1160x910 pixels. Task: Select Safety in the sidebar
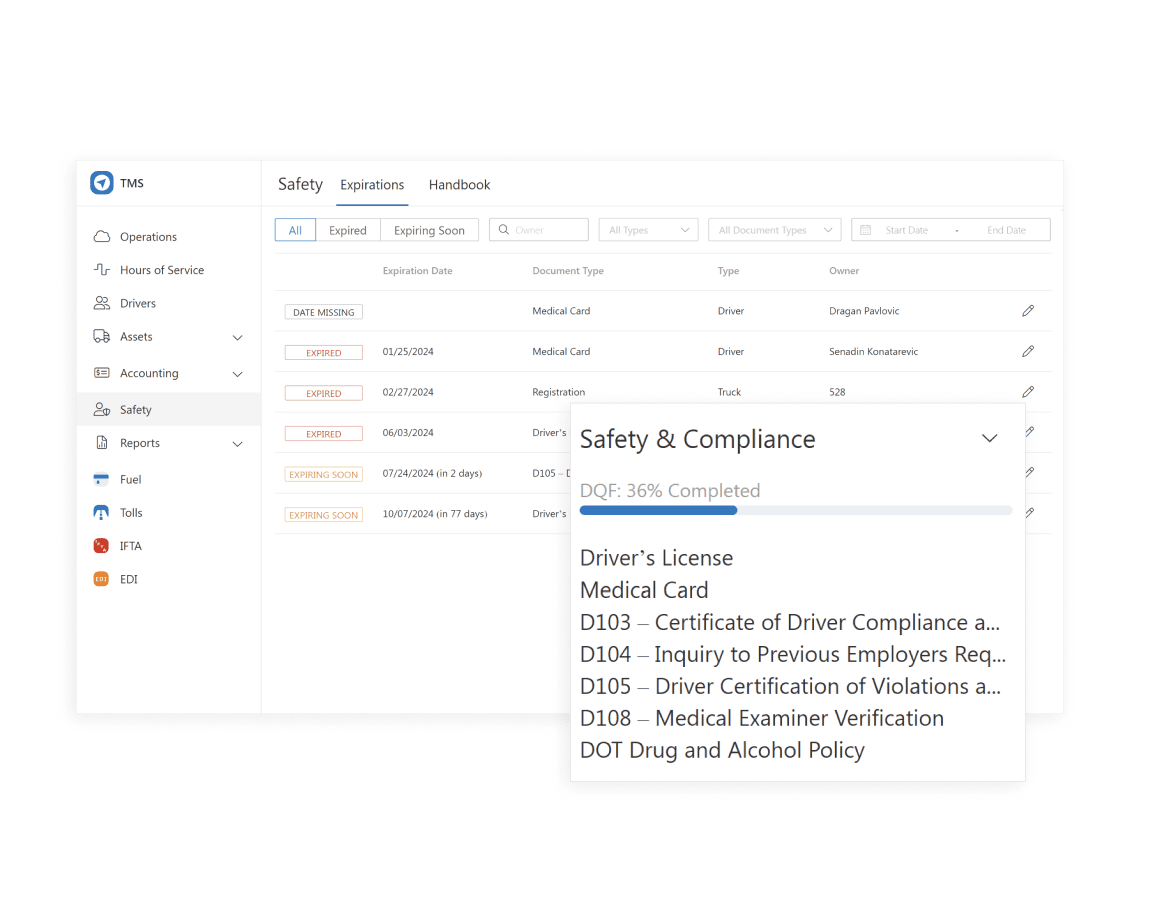point(169,409)
